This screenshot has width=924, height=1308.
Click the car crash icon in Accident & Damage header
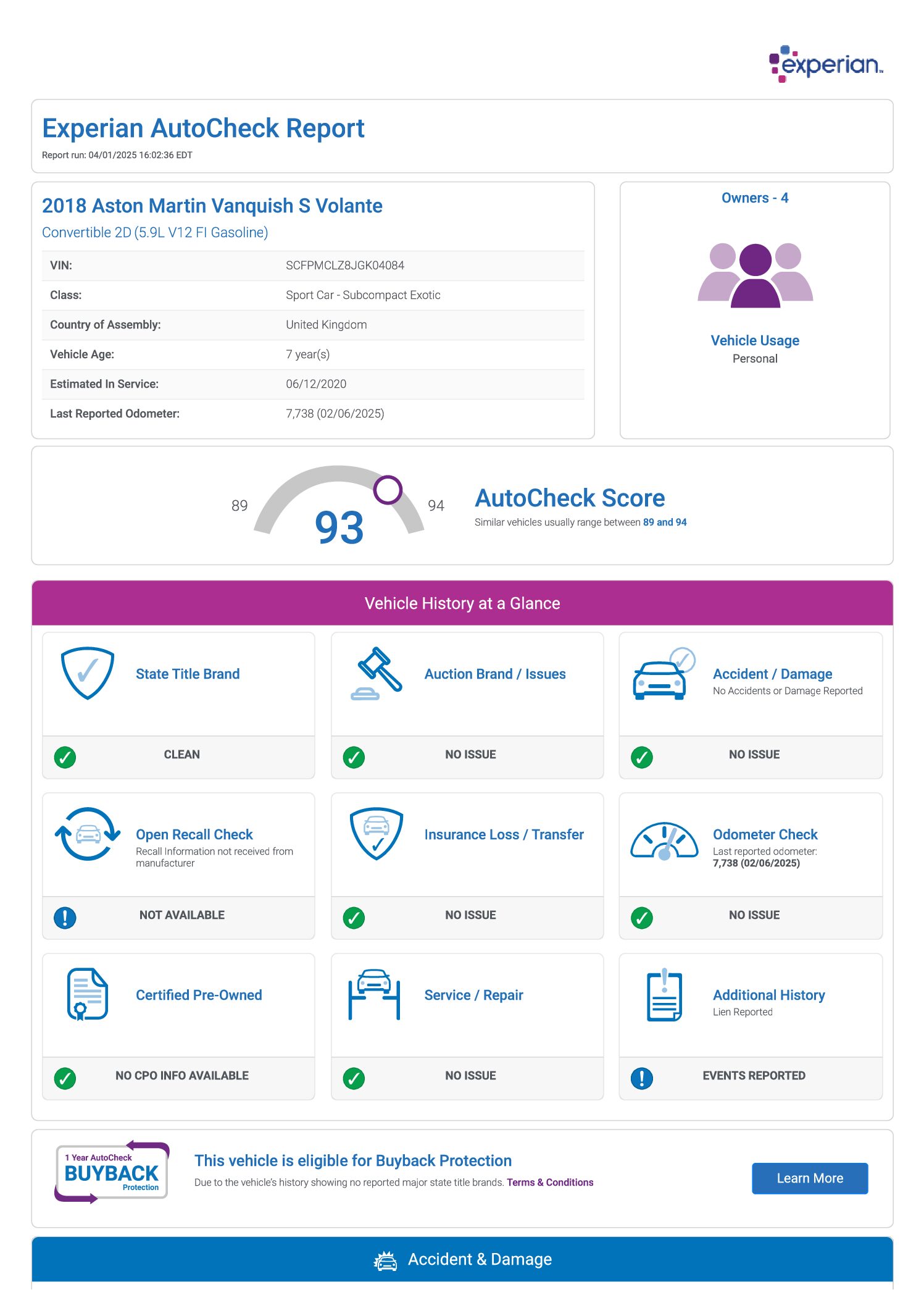(x=386, y=1260)
